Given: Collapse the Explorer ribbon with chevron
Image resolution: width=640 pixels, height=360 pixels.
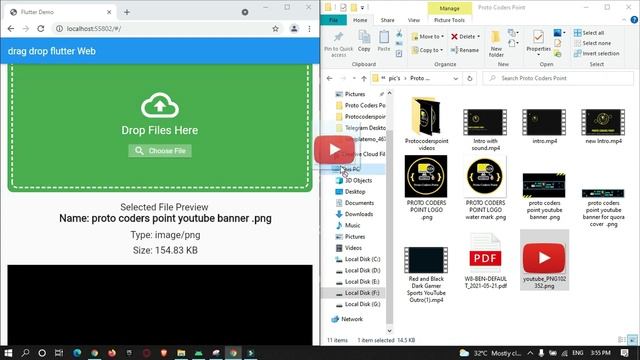Looking at the screenshot, I should click(x=624, y=20).
